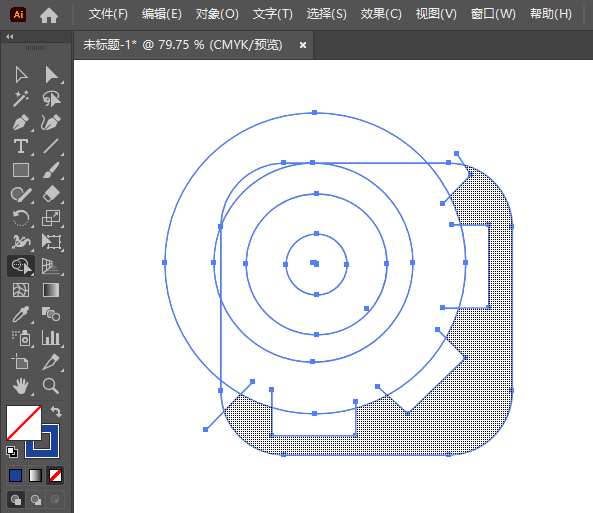Screen dimensions: 593x513
Task: Select the Magic Wand tool
Action: coord(21,99)
